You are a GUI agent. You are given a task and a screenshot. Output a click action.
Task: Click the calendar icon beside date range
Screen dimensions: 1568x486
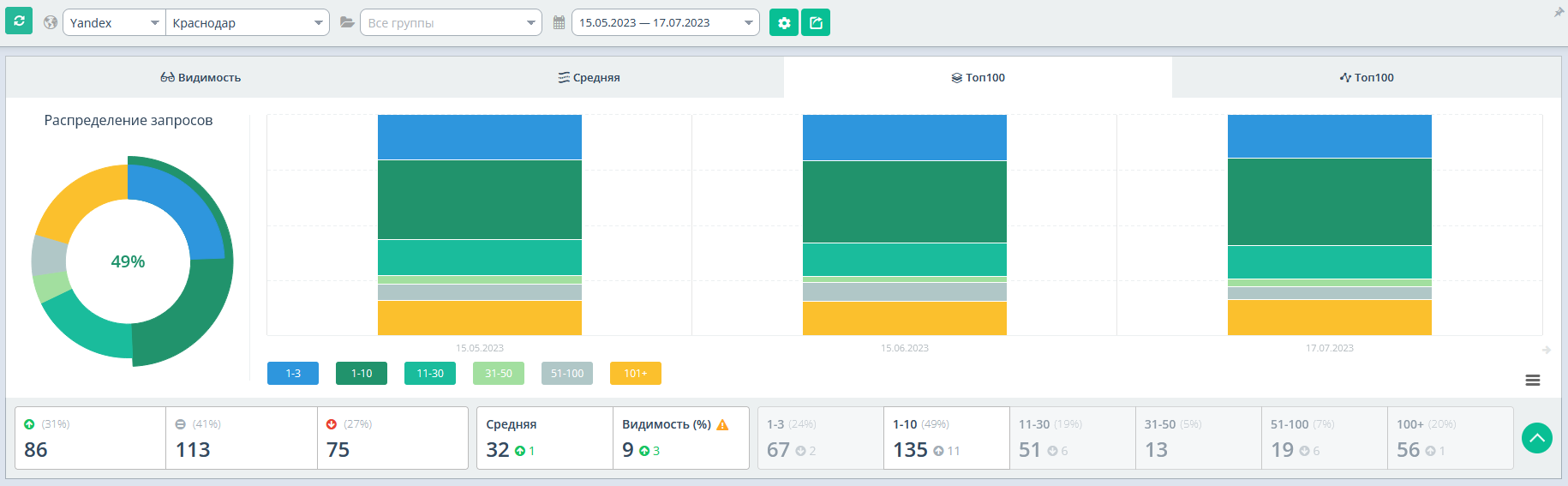(559, 22)
